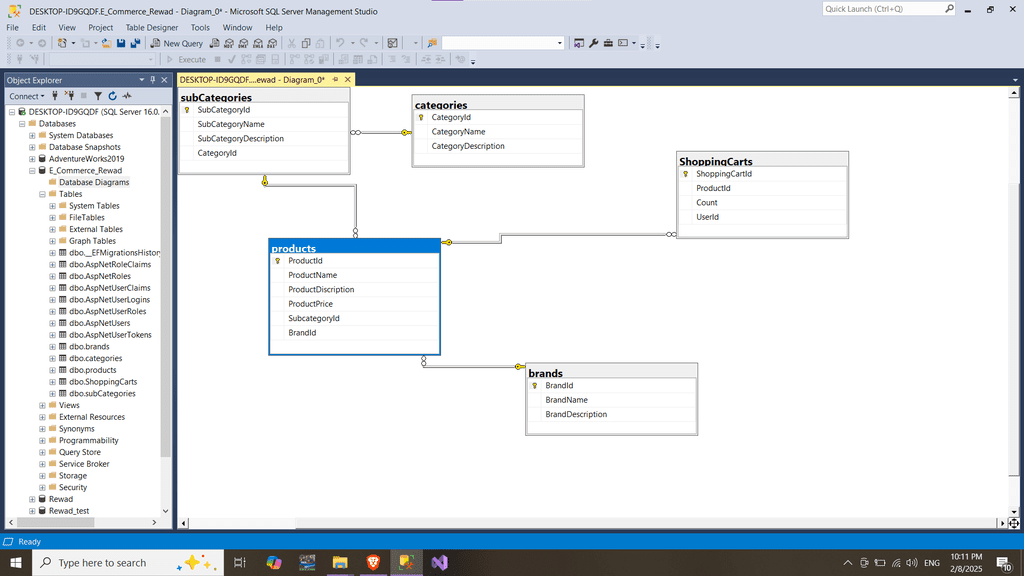
Task: Open the Object Explorer window position dropdown
Action: tap(142, 80)
